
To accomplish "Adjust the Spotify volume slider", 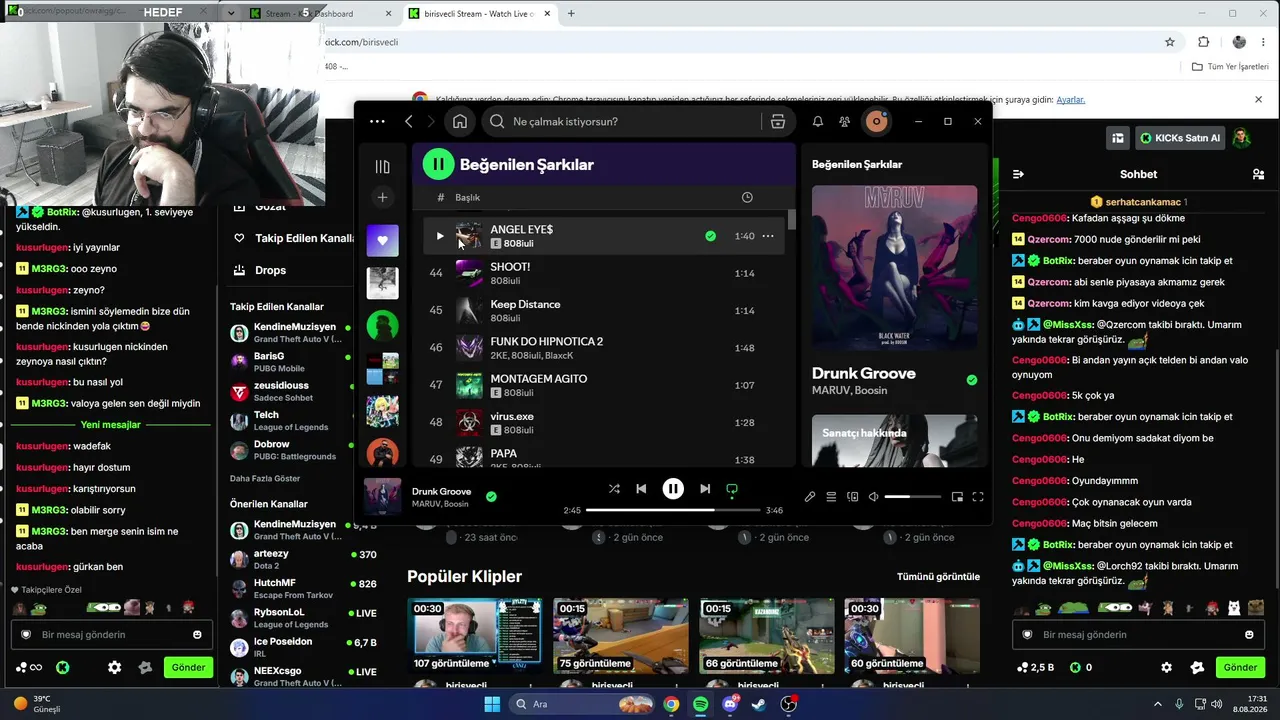I will click(912, 497).
